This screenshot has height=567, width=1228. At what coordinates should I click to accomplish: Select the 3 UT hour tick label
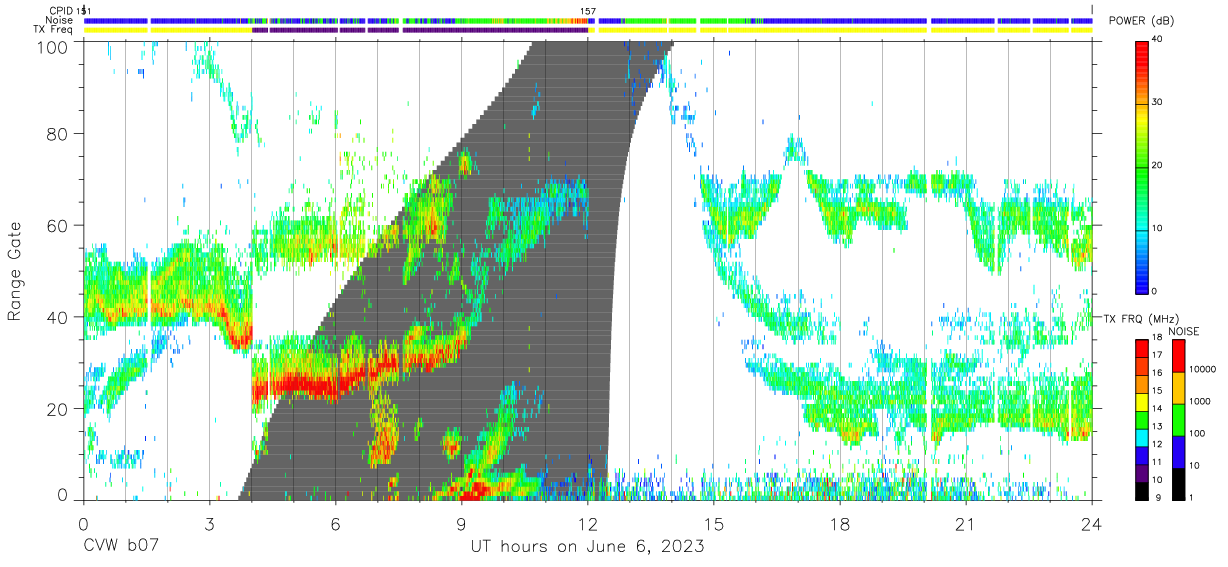209,523
